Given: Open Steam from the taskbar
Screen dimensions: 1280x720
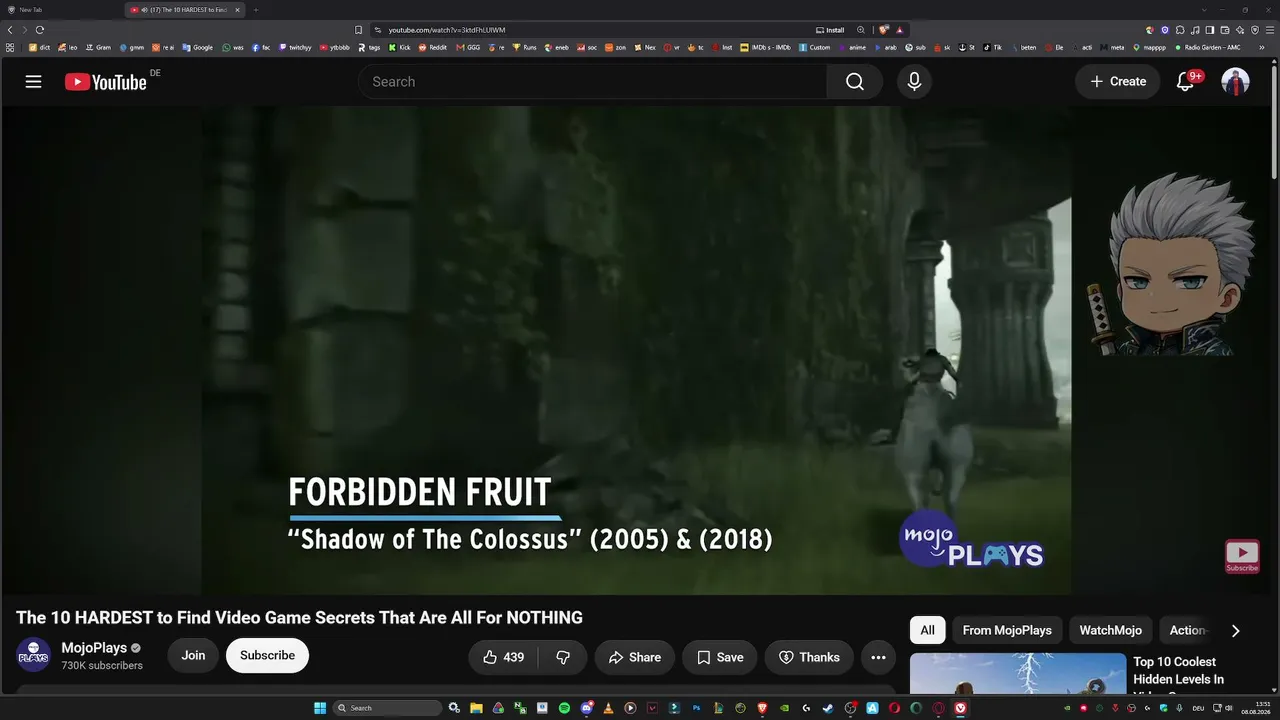Looking at the screenshot, I should point(828,708).
